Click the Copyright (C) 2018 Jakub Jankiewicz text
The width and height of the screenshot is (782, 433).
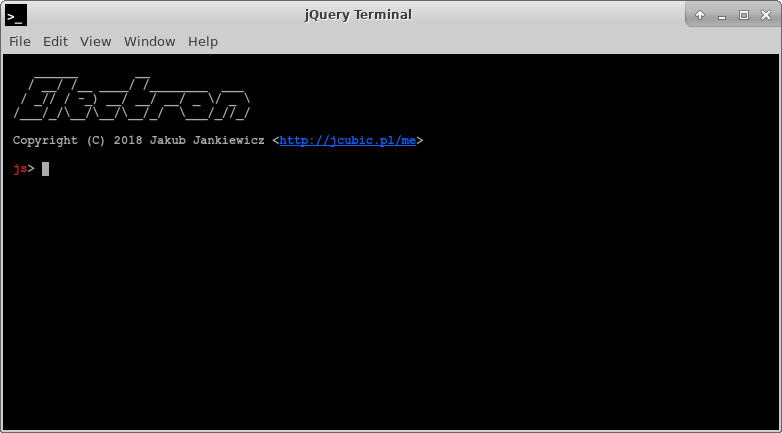139,141
